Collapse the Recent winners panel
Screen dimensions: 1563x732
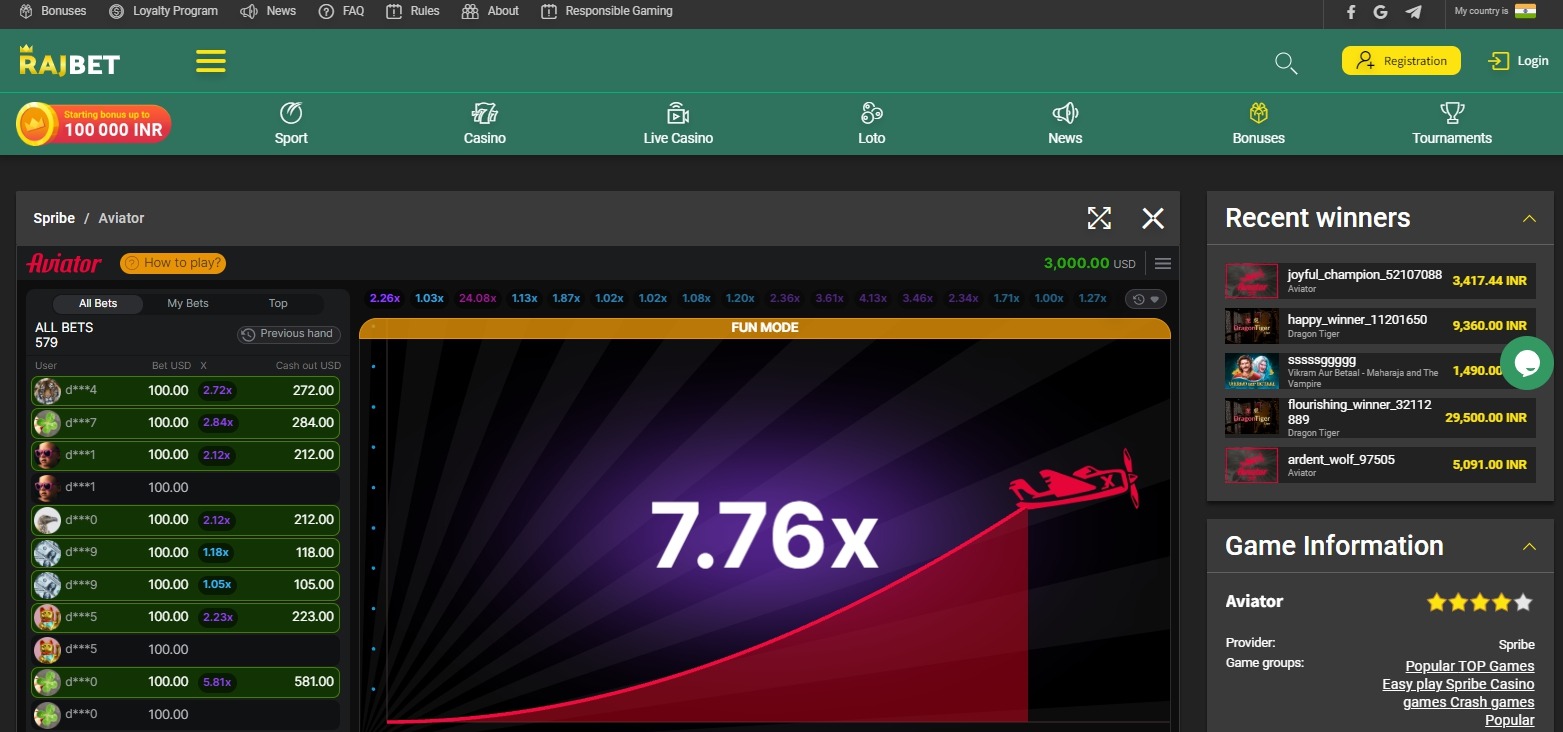point(1529,218)
